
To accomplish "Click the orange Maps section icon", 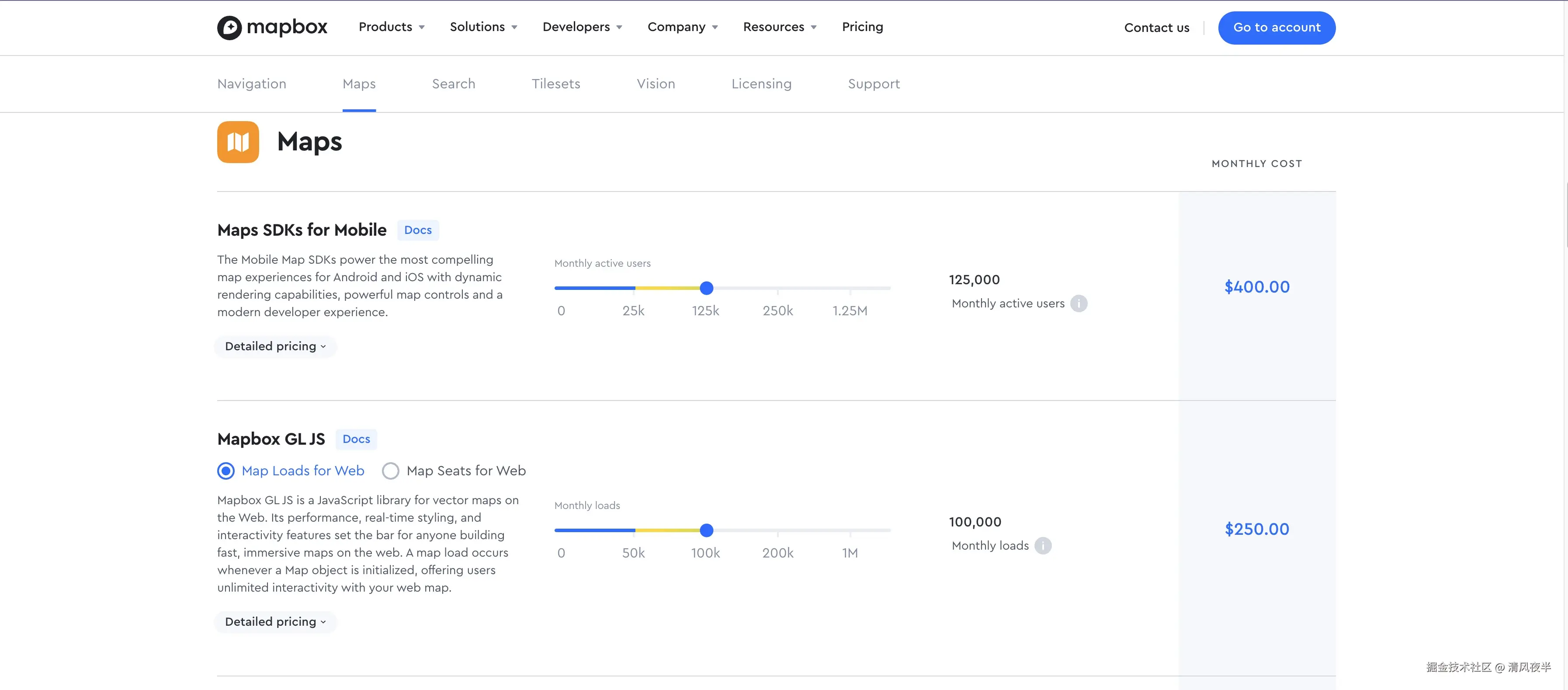I will tap(238, 142).
